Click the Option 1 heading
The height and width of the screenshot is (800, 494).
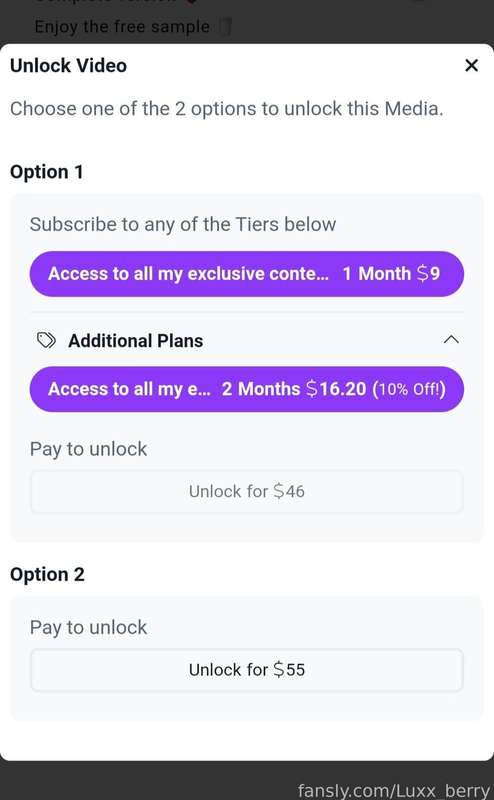click(x=46, y=172)
